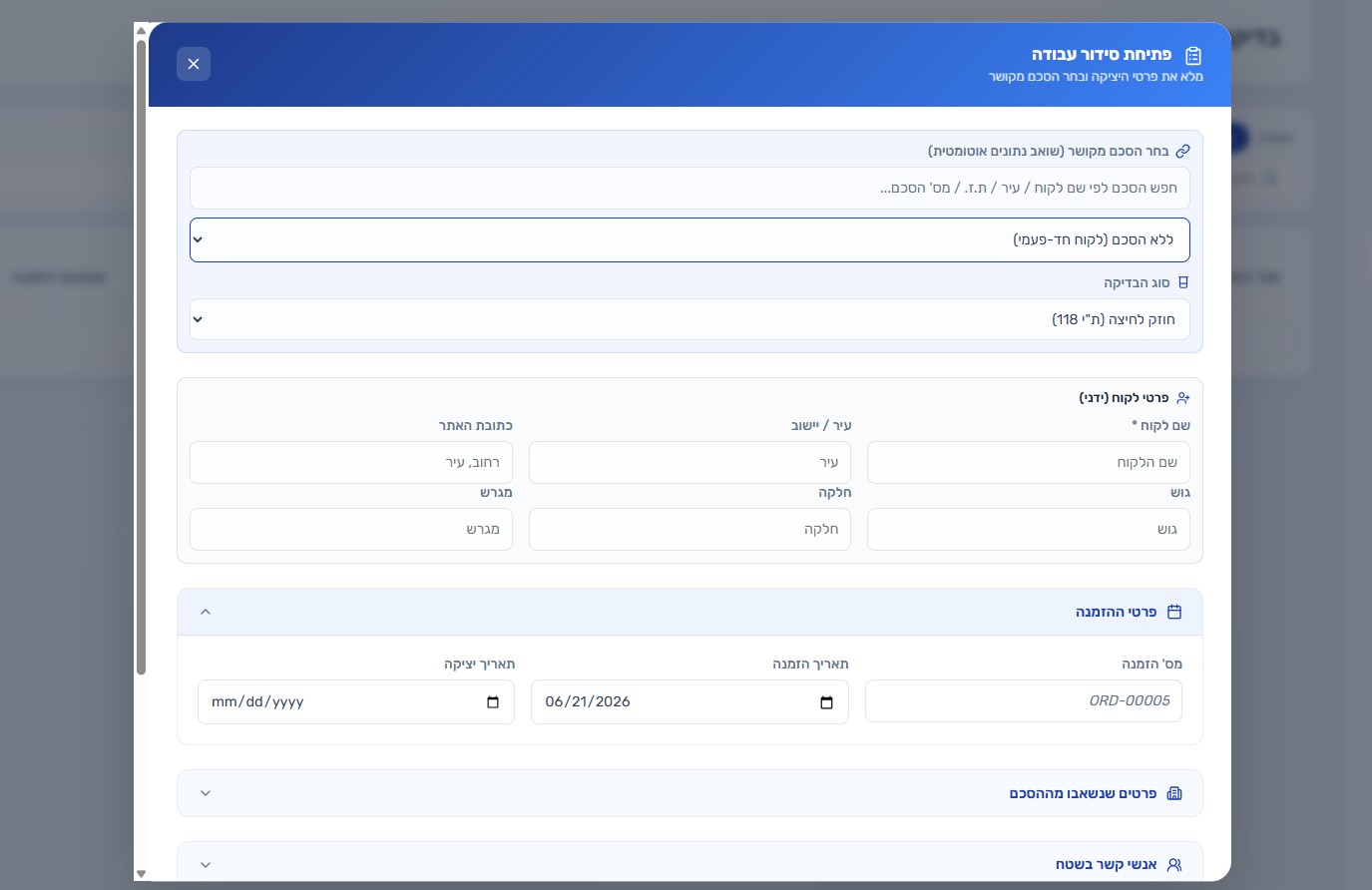Click the people icon beside אנשי קשר בשטח

[x=1174, y=865]
